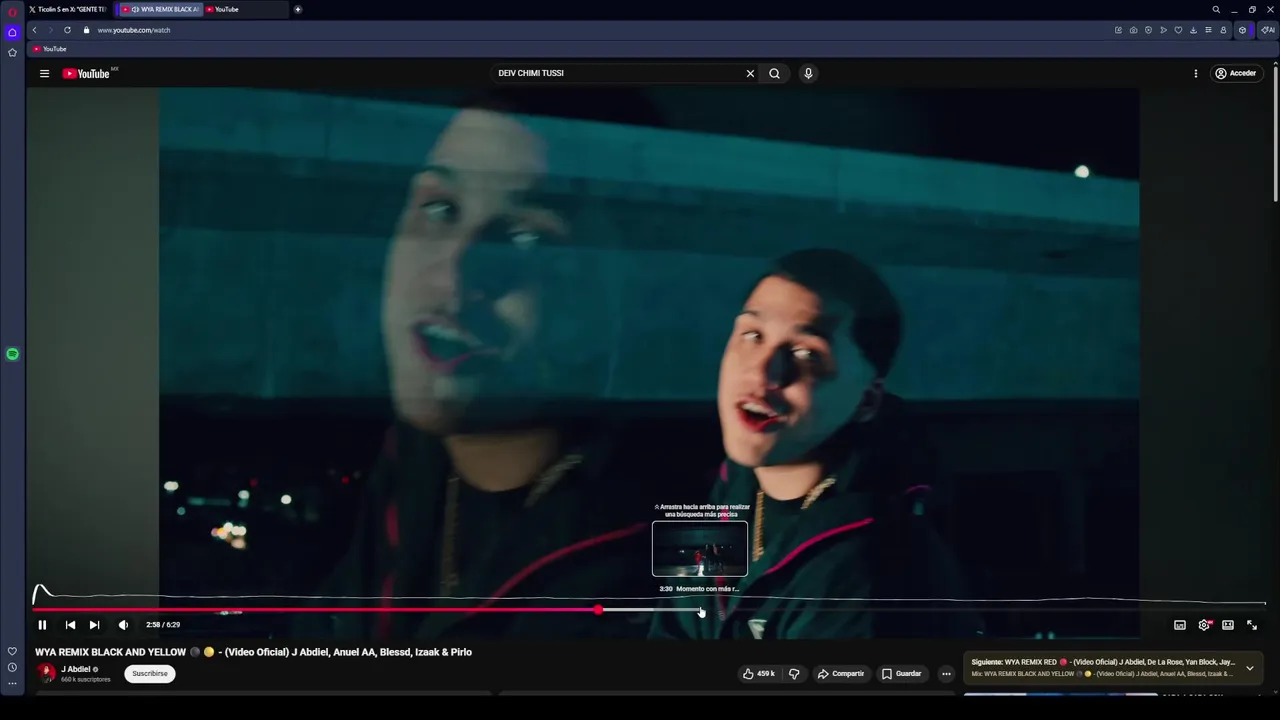This screenshot has width=1280, height=720.
Task: Run search with the magnifier button
Action: point(774,73)
